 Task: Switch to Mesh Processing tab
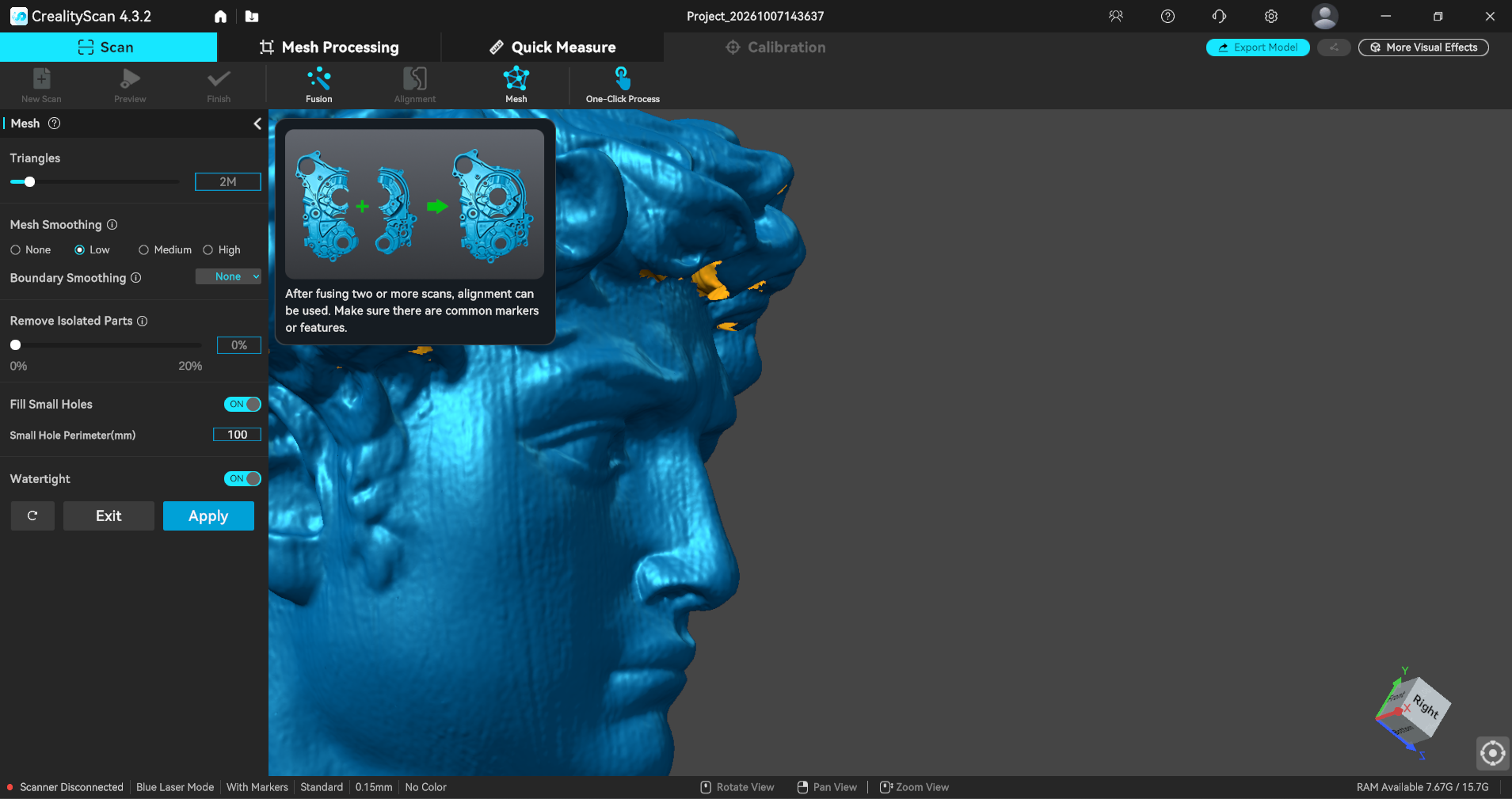329,48
